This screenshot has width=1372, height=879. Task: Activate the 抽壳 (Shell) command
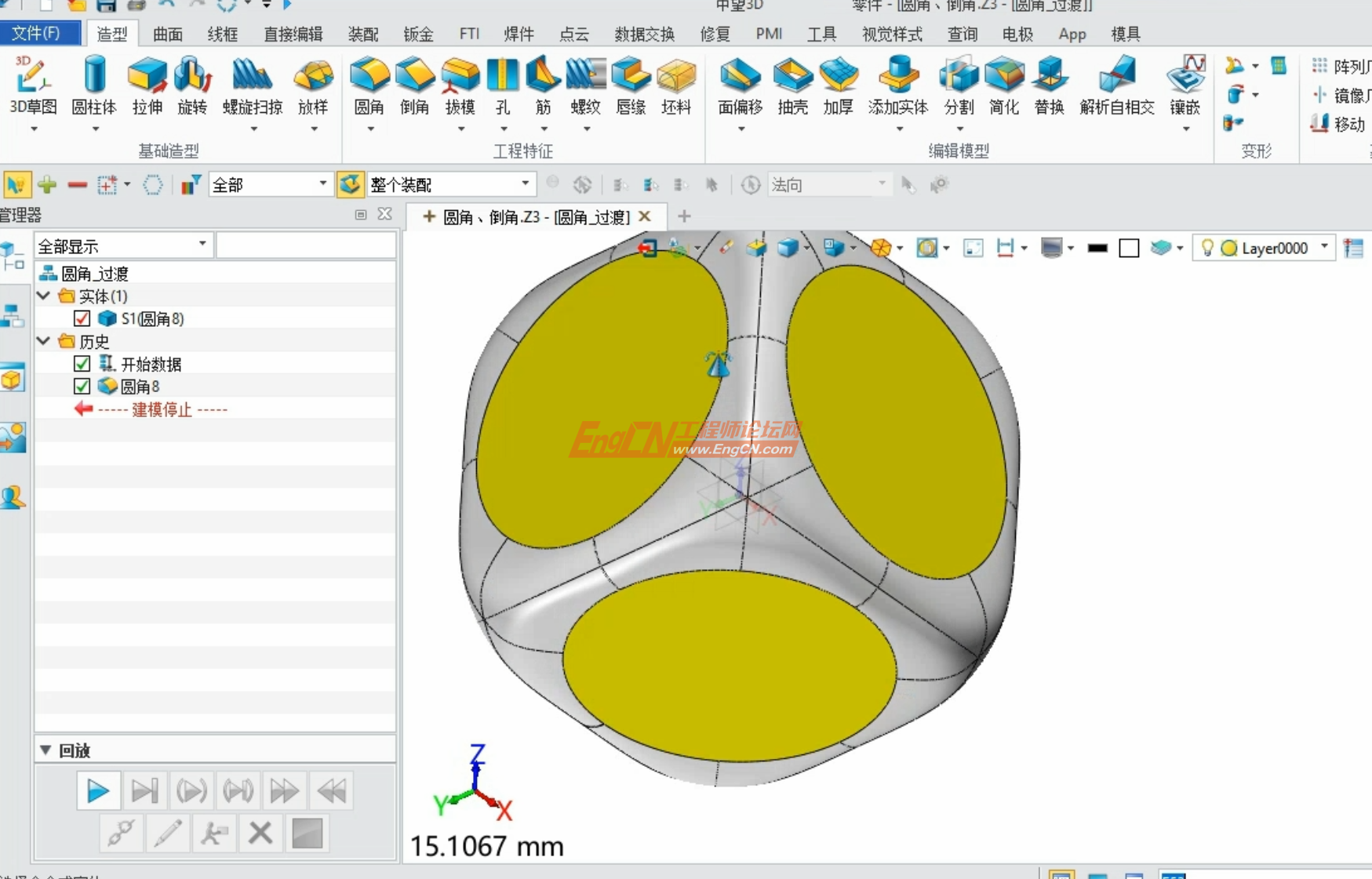(792, 86)
